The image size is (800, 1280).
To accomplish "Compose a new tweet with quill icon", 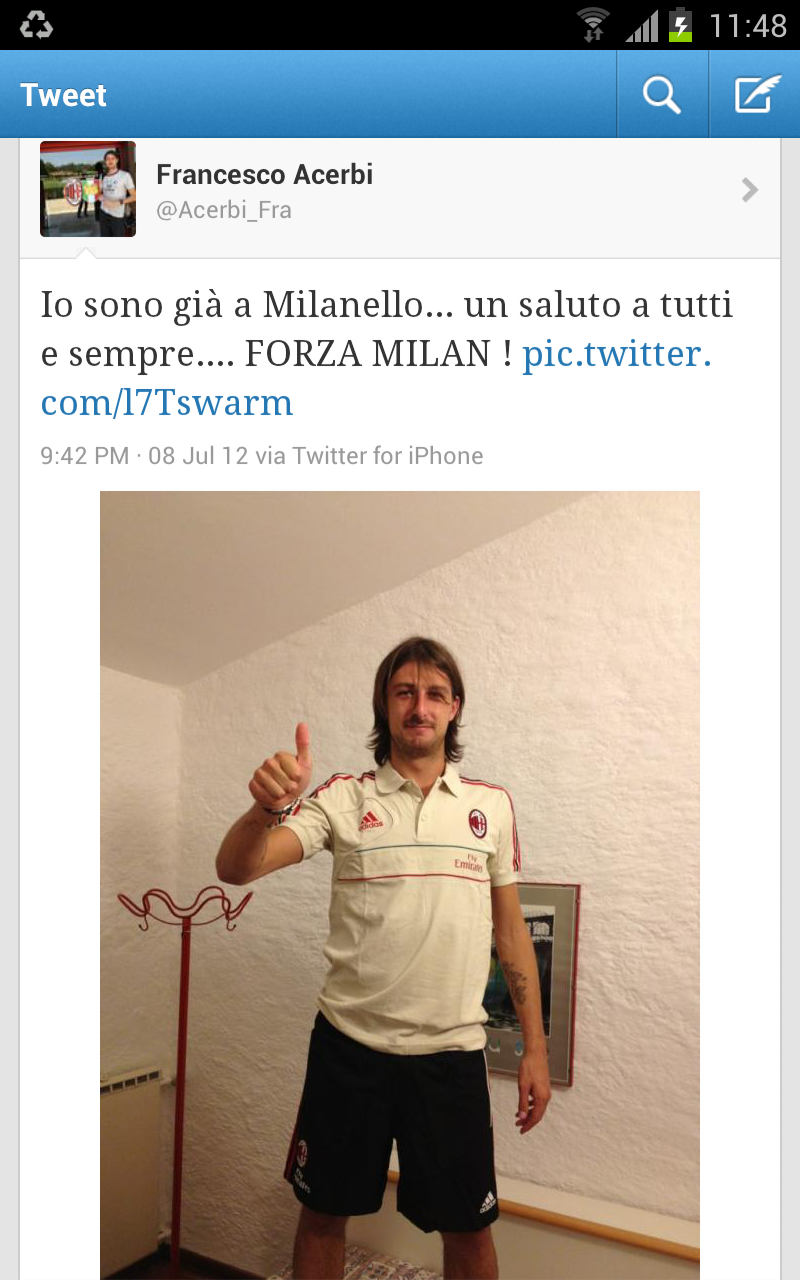I will coord(757,95).
